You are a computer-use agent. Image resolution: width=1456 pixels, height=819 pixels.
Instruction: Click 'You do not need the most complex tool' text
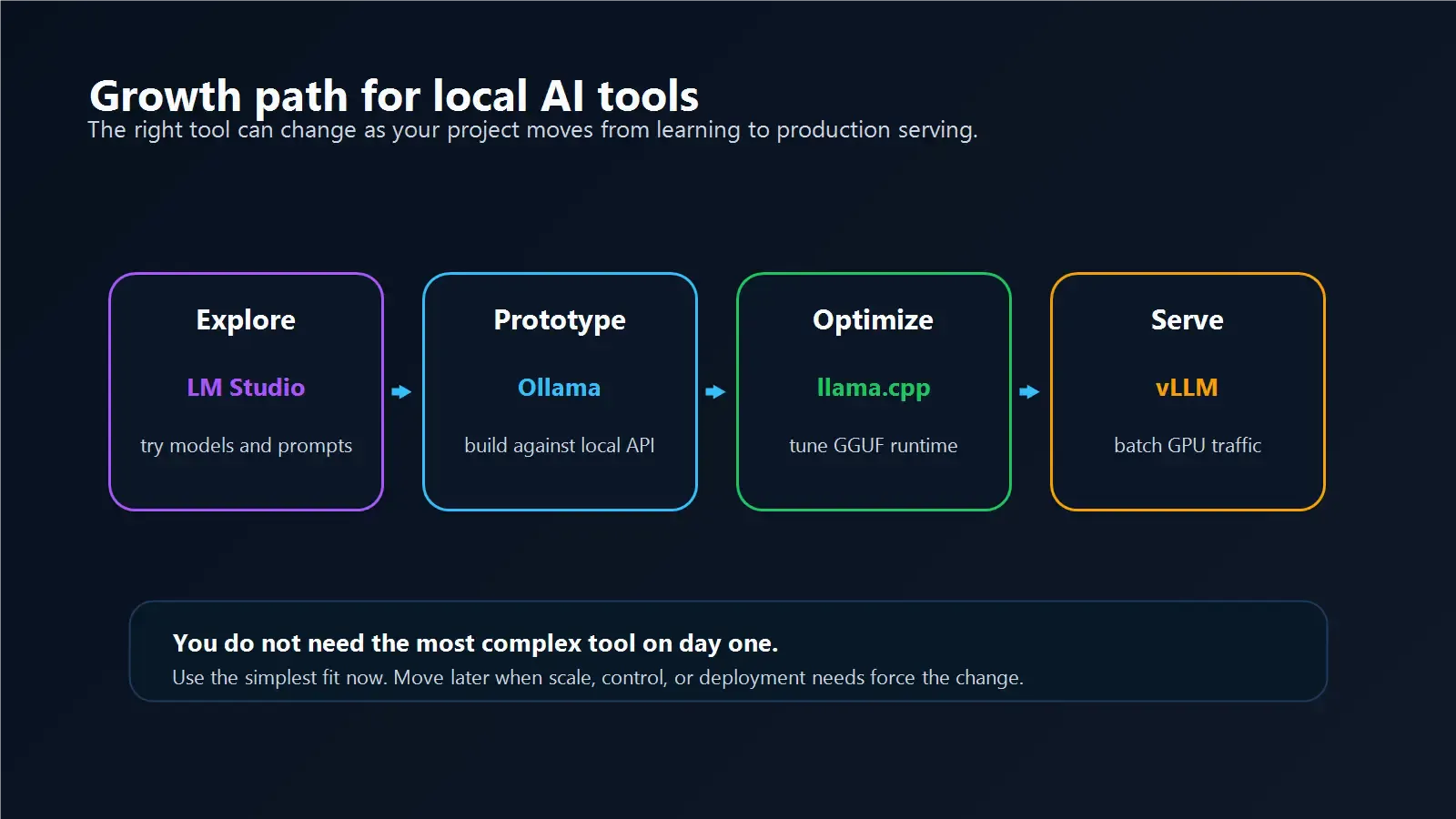(x=475, y=643)
